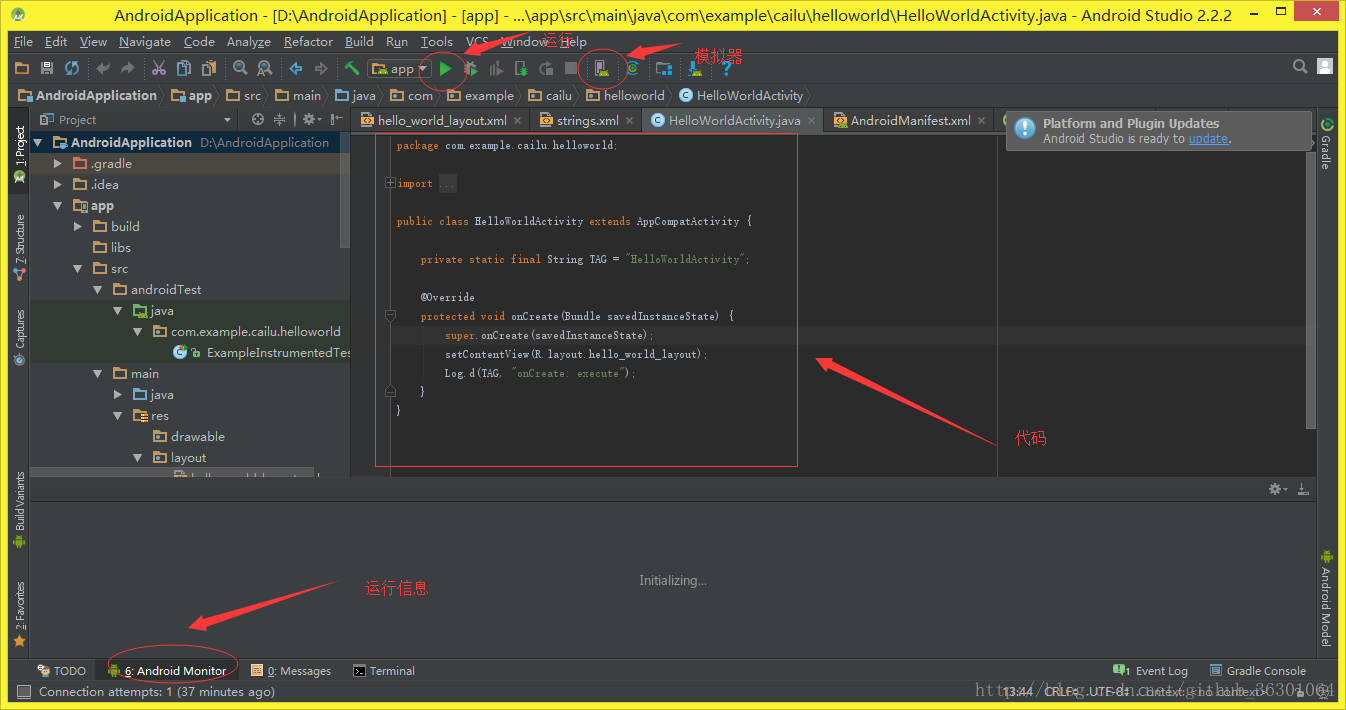
Task: Expand the folded import block in editor
Action: click(390, 183)
